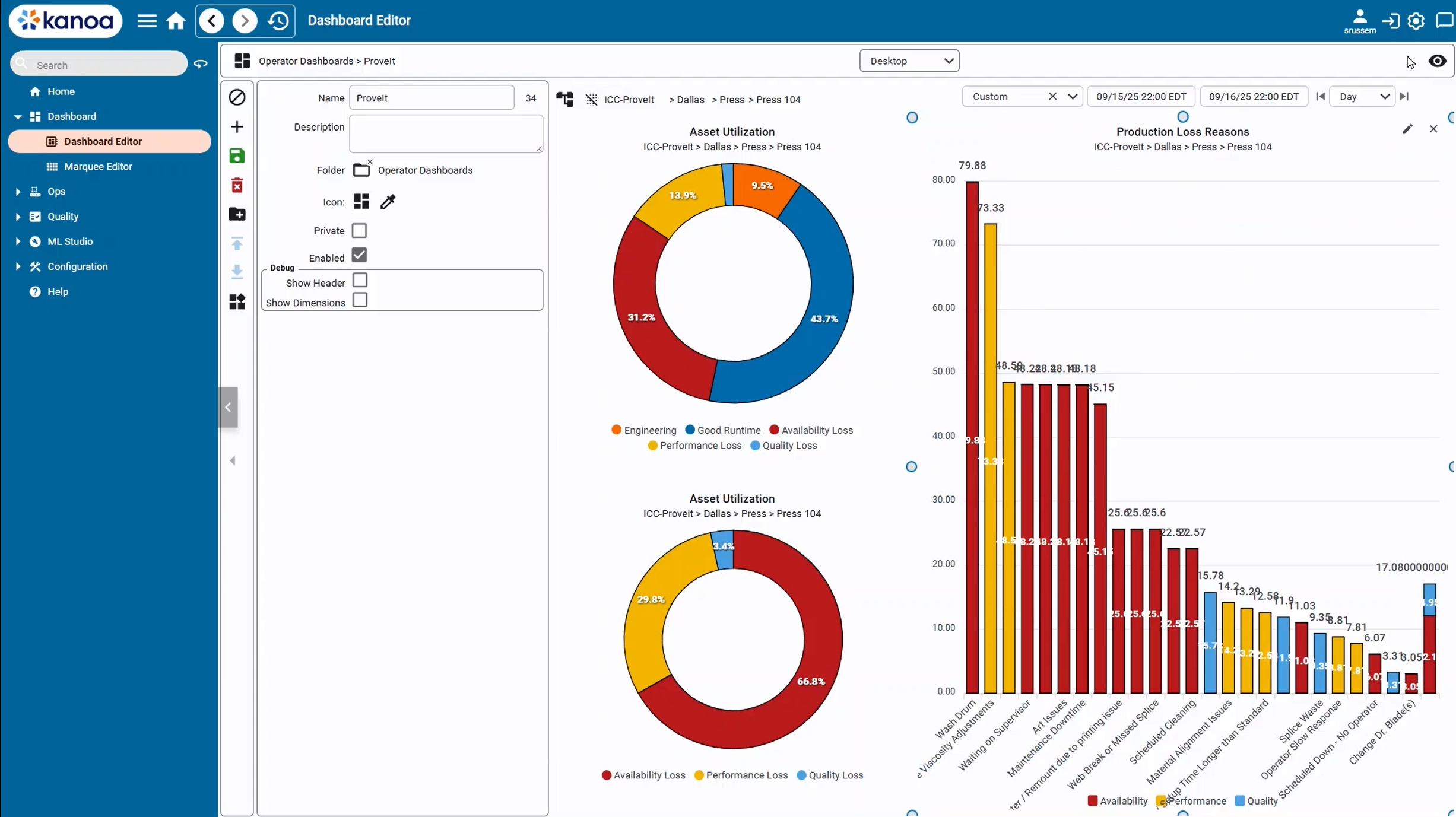Open the asset tree selector icon

(x=564, y=99)
